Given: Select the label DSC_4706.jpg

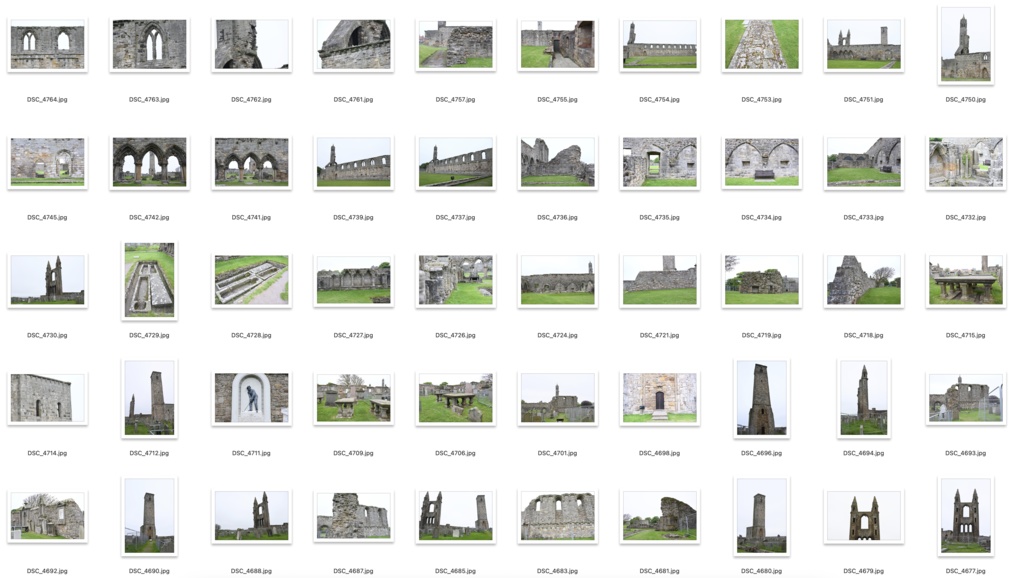Looking at the screenshot, I should (455, 453).
